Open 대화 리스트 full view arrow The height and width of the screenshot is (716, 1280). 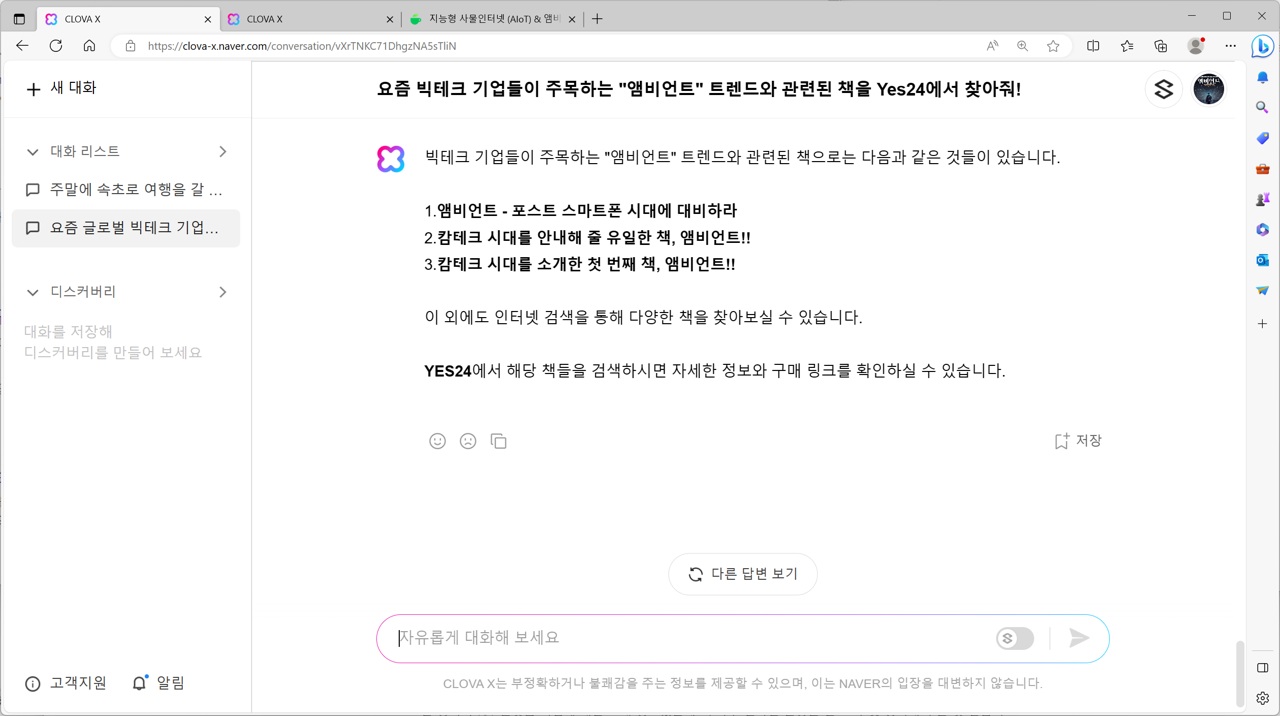[x=222, y=152]
